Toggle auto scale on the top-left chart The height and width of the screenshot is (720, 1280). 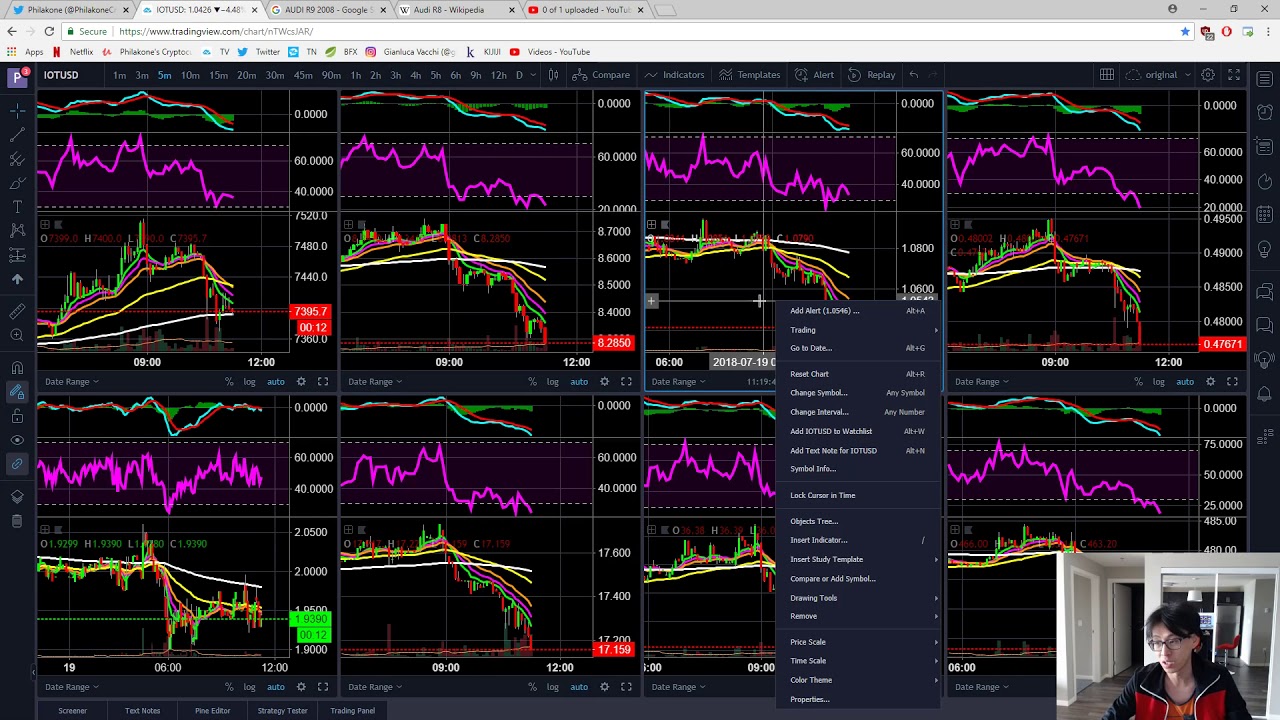point(275,381)
